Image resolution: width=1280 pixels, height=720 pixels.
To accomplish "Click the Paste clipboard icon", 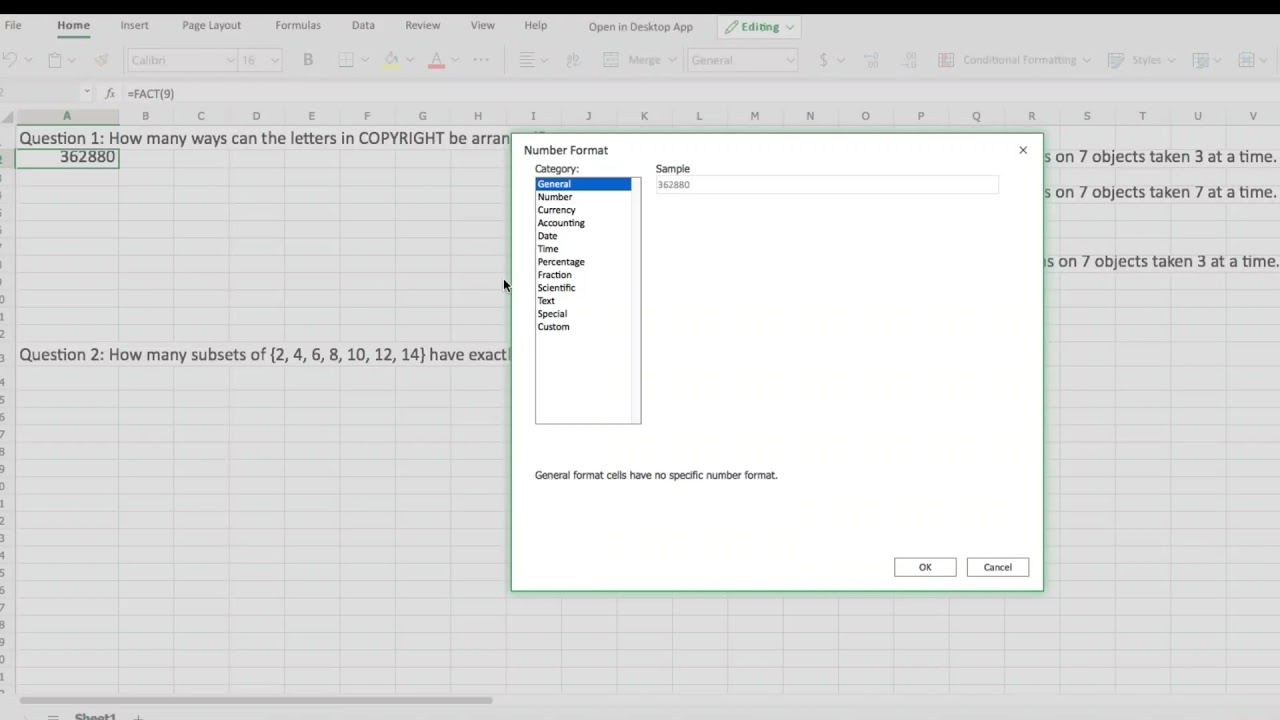I will tap(55, 60).
